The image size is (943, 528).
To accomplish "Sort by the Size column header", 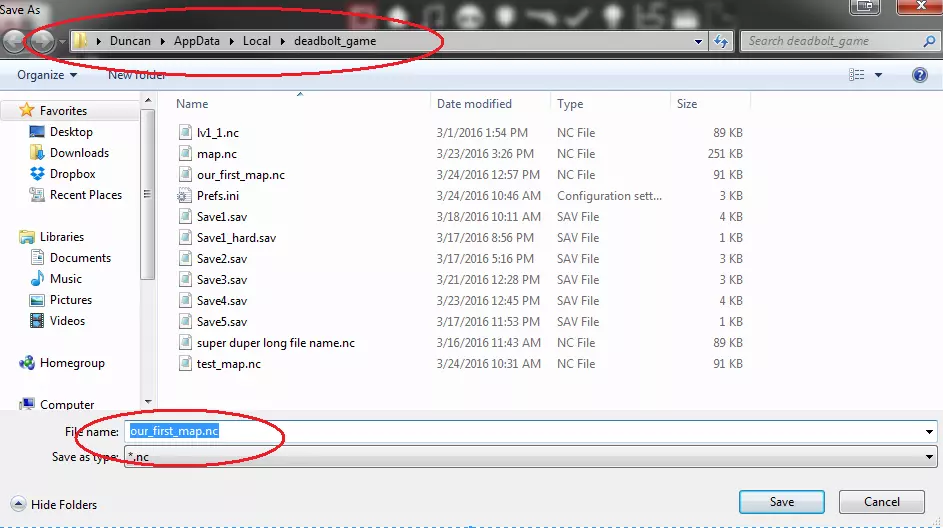I will click(687, 103).
